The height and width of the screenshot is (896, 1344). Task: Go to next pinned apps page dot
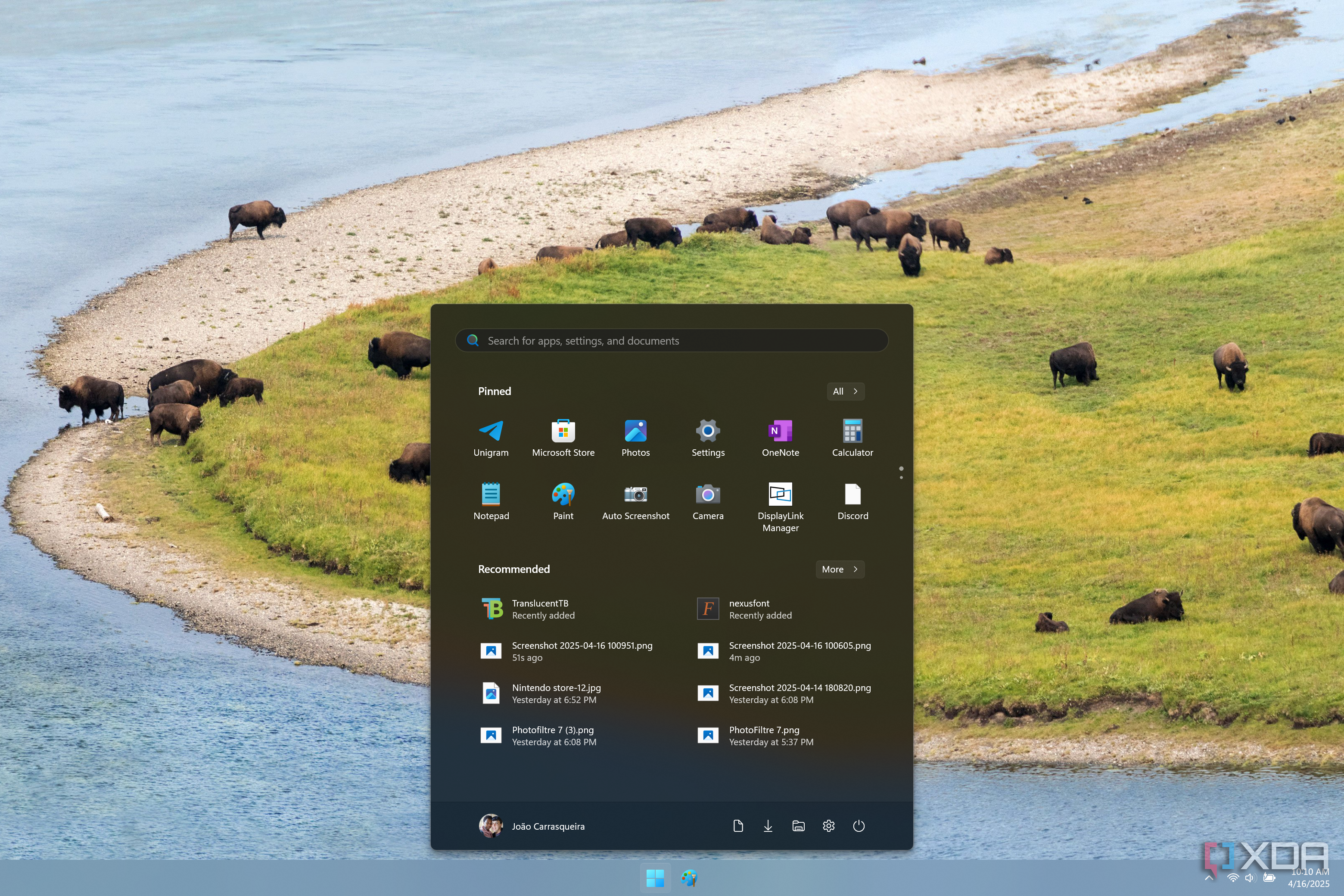pyautogui.click(x=901, y=477)
